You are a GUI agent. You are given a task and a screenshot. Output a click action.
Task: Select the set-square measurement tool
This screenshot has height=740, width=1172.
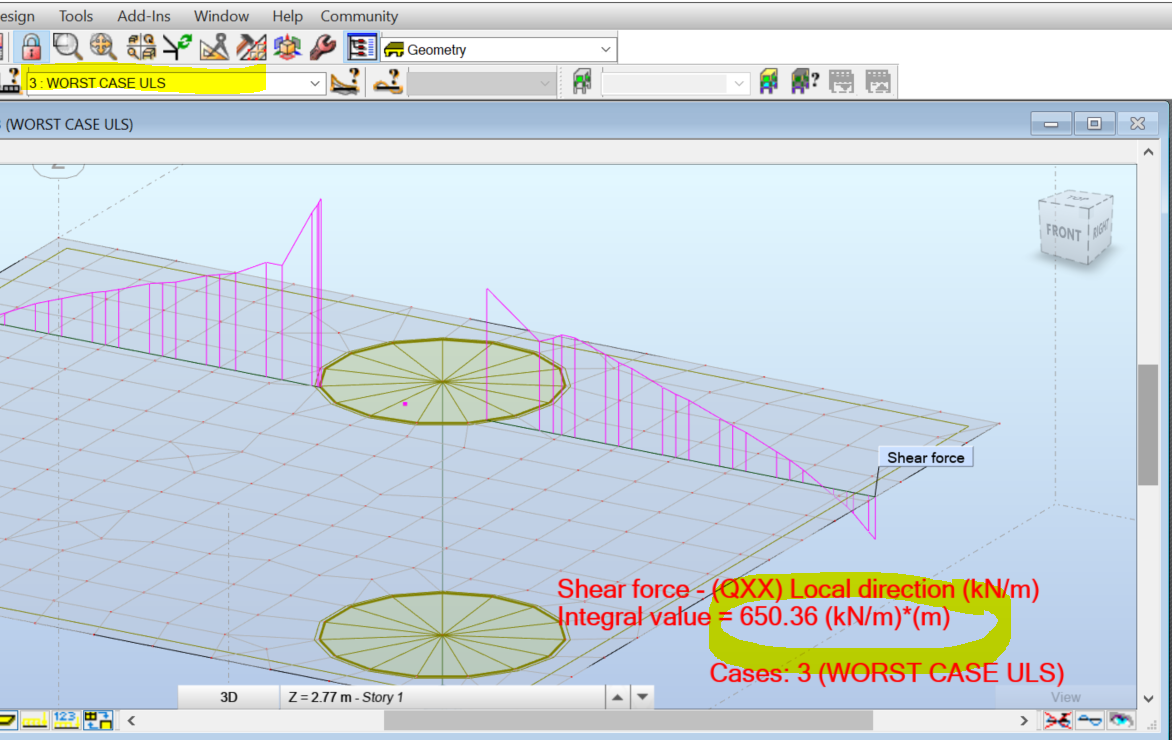(213, 46)
